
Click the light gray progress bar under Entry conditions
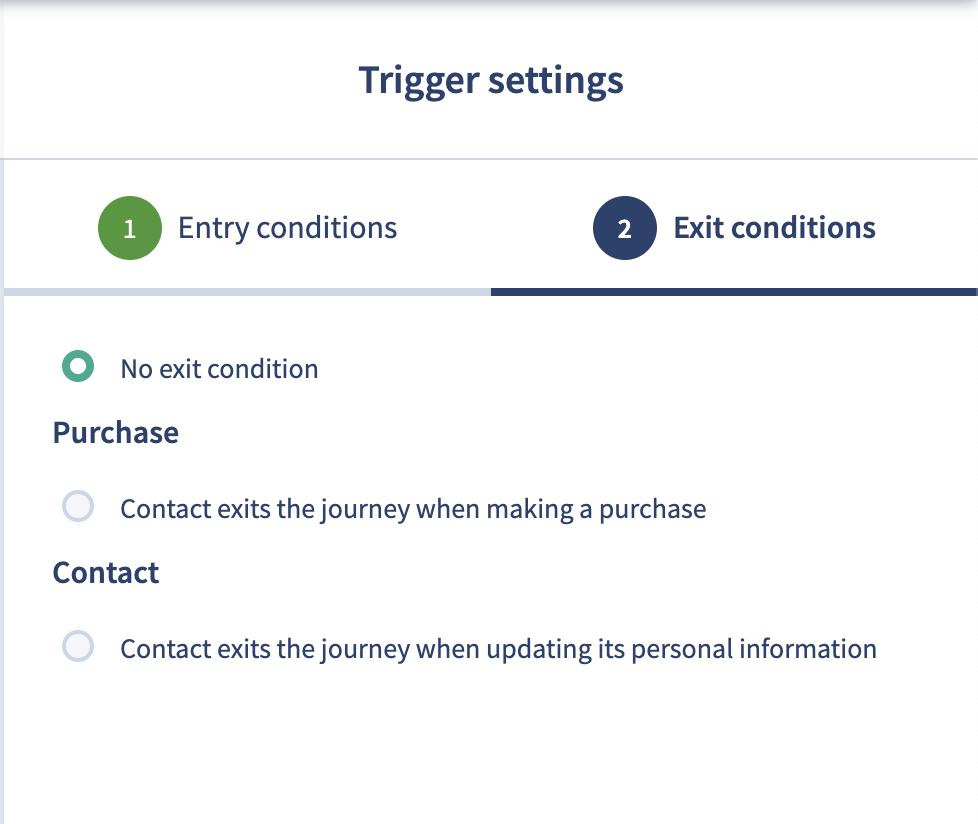point(248,292)
